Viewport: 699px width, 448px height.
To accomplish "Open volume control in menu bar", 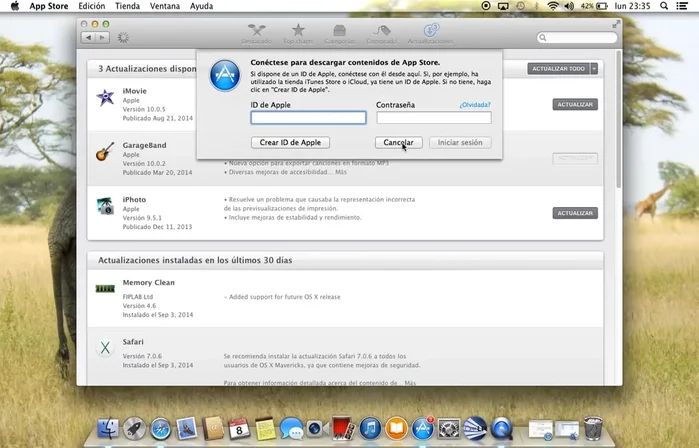I will [569, 6].
